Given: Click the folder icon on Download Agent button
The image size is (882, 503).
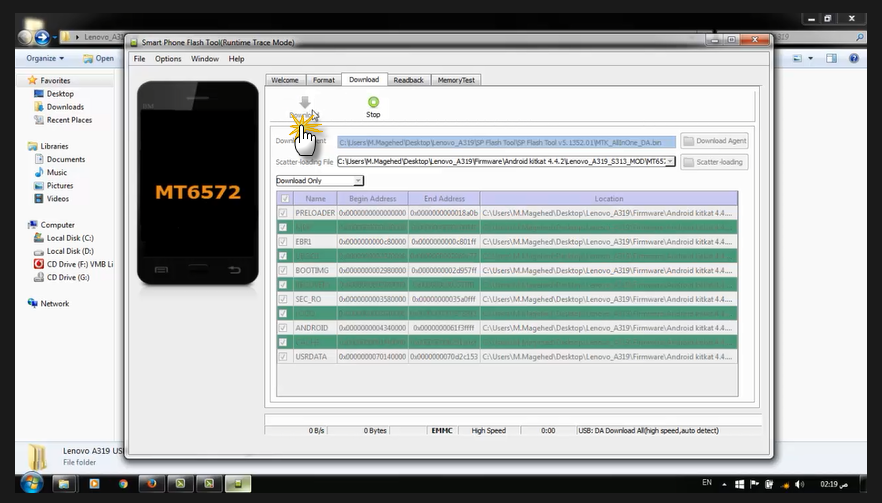Looking at the screenshot, I should coord(688,141).
